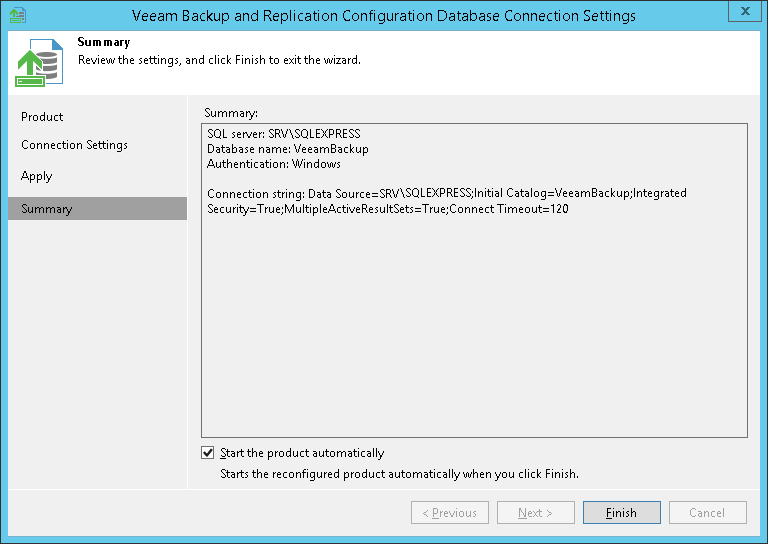768x544 pixels.
Task: Click the 'Review the settings' instruction text
Action: coord(219,60)
